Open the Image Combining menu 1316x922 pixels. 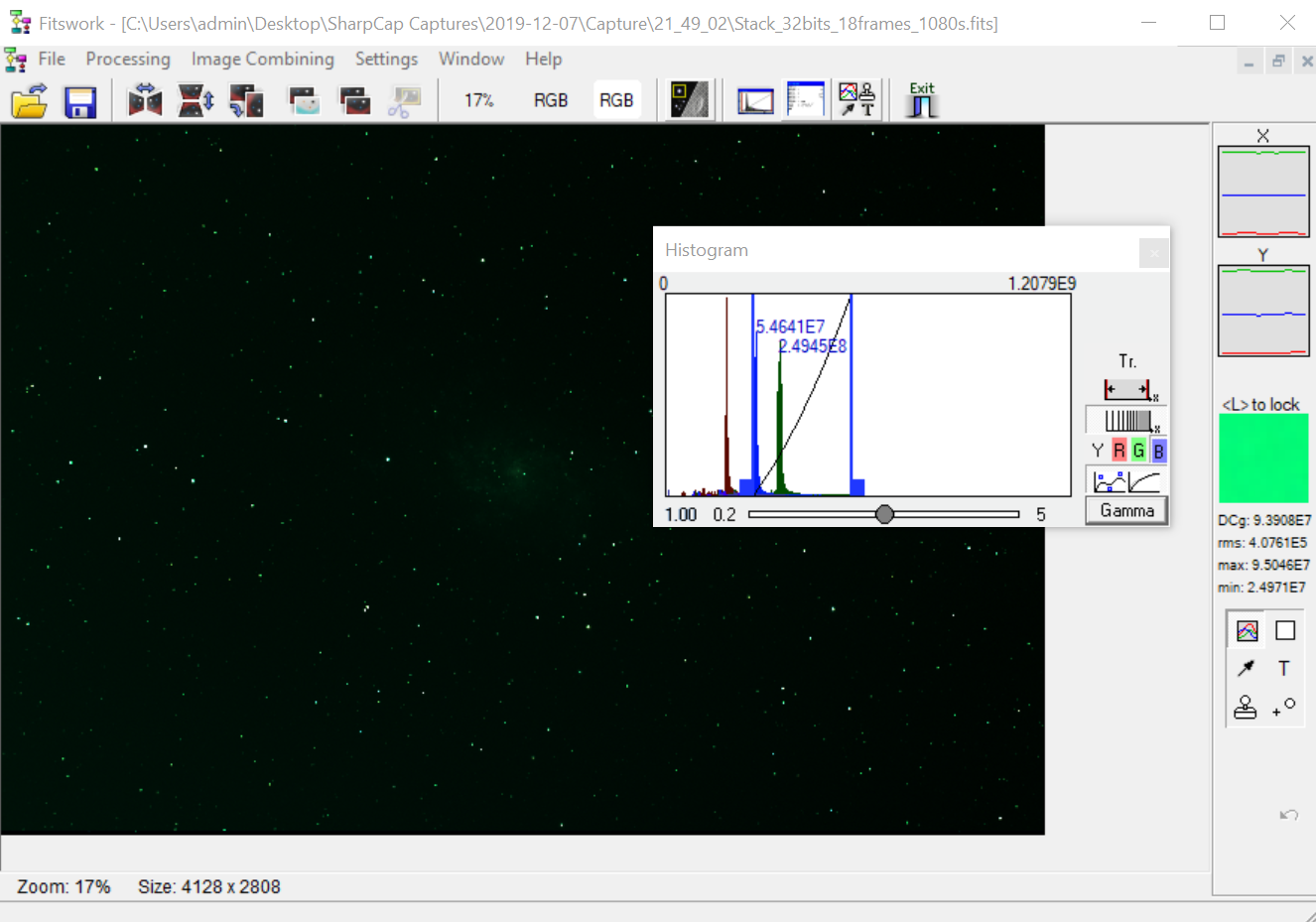(x=263, y=59)
